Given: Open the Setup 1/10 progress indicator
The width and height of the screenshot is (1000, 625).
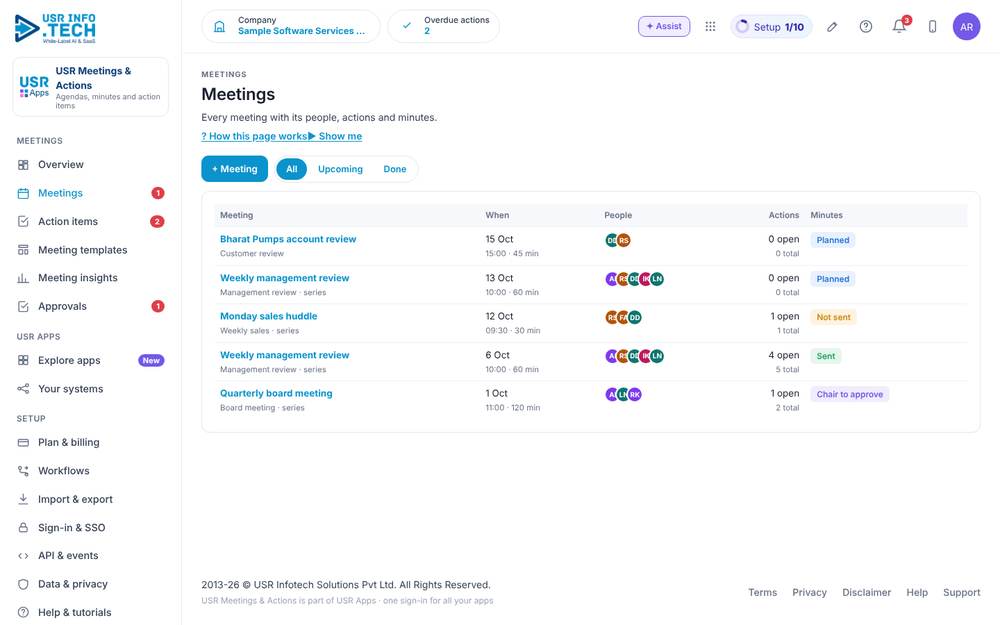Looking at the screenshot, I should pos(771,27).
